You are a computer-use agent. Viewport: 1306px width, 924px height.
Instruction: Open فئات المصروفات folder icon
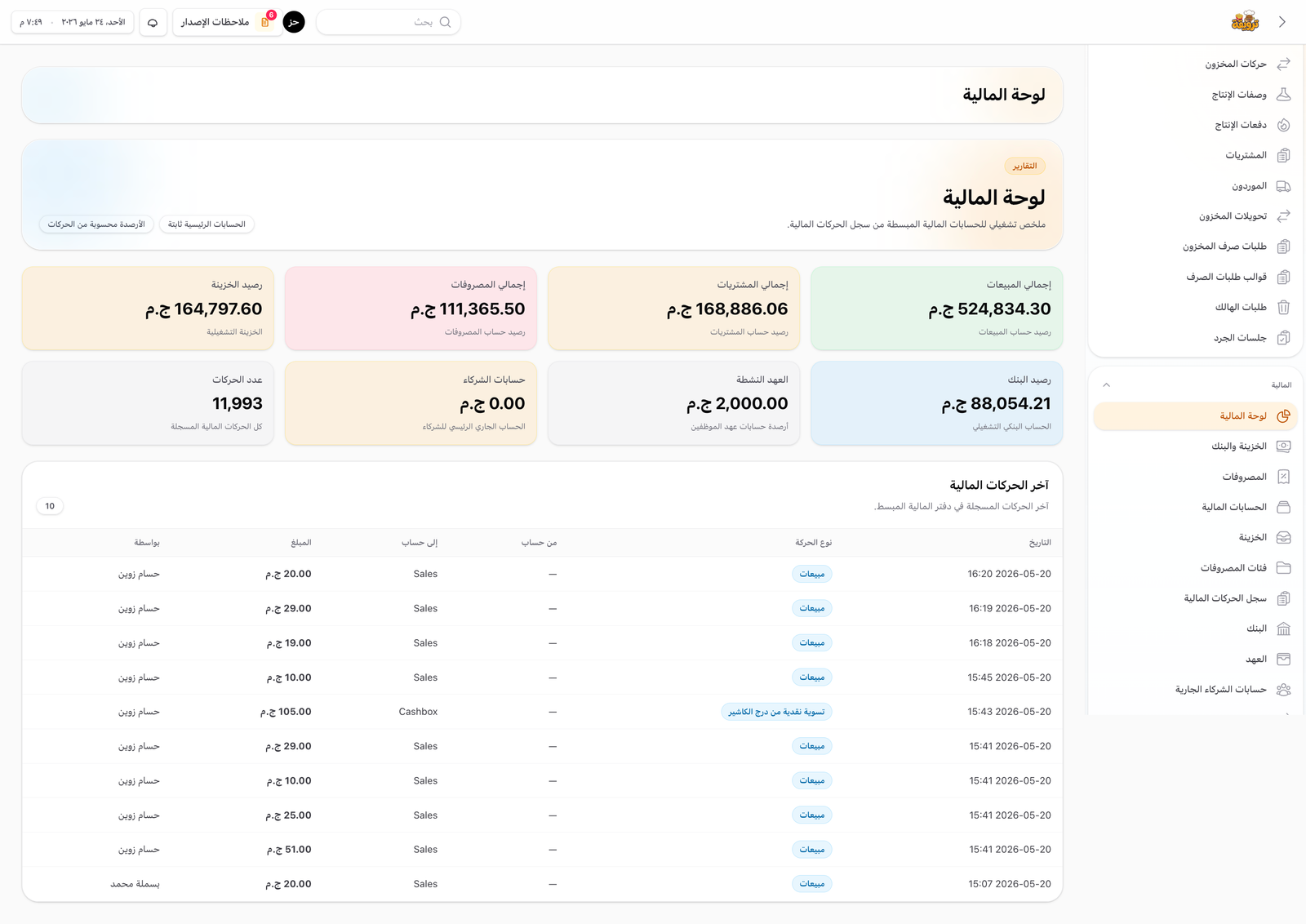coord(1283,568)
